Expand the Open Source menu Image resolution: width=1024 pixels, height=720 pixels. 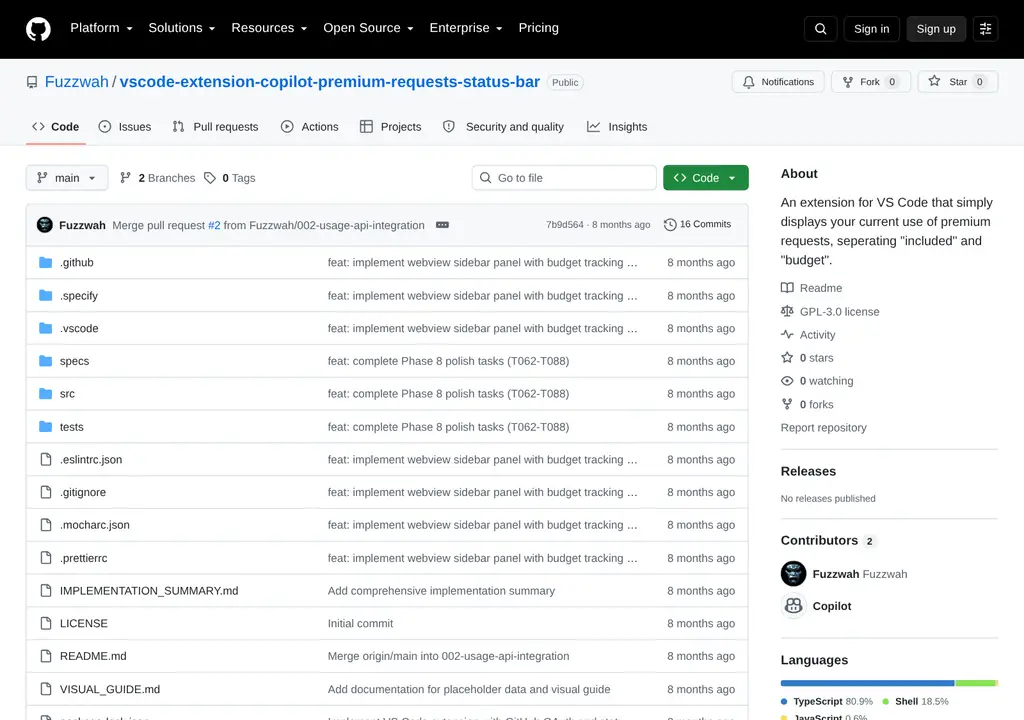click(x=368, y=28)
